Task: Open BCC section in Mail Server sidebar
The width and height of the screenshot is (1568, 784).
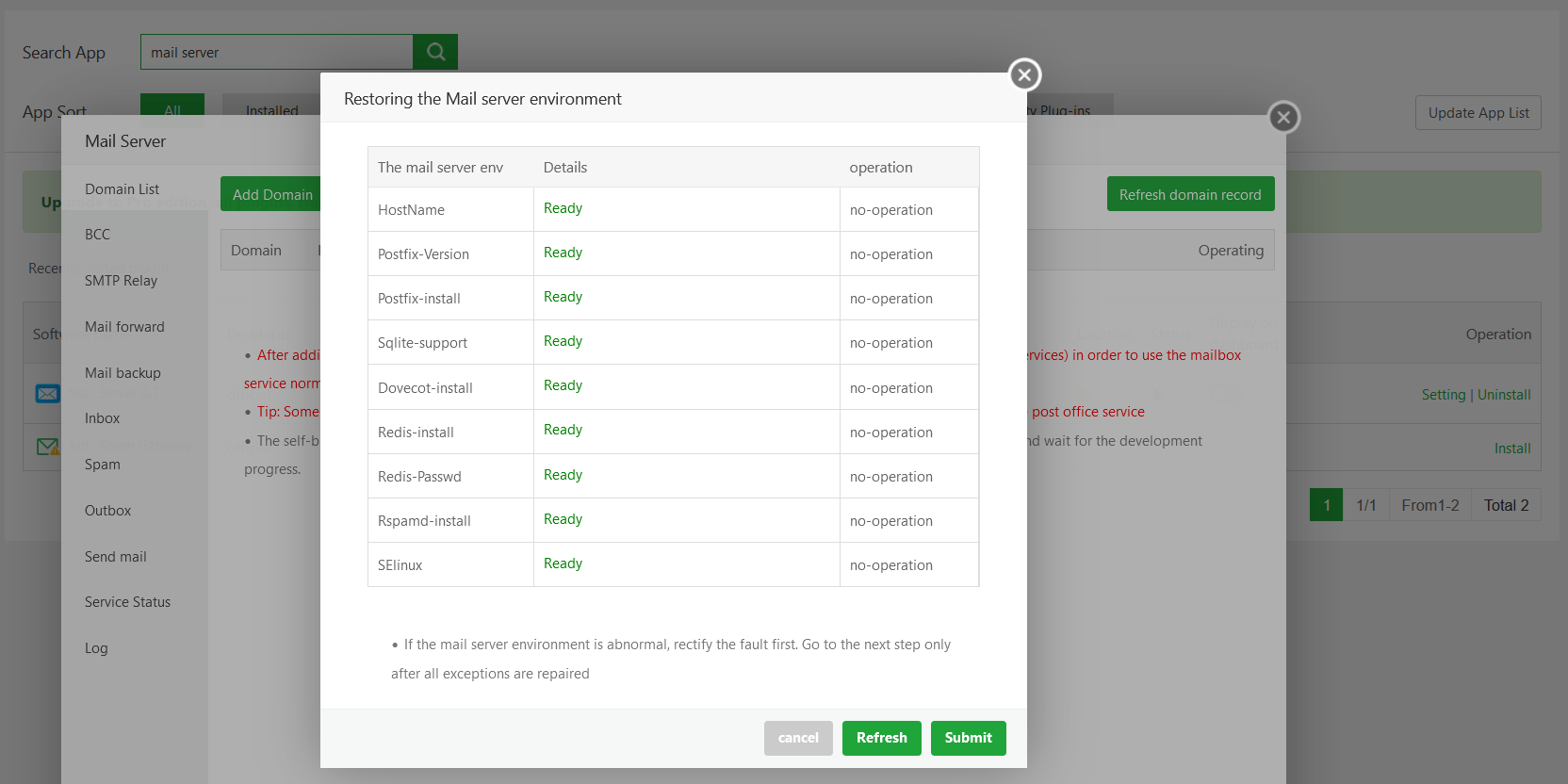Action: (x=97, y=235)
